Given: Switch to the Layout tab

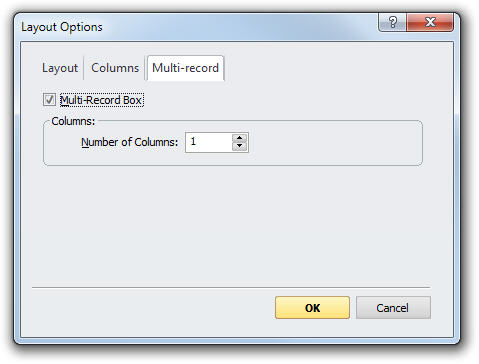Looking at the screenshot, I should click(60, 68).
